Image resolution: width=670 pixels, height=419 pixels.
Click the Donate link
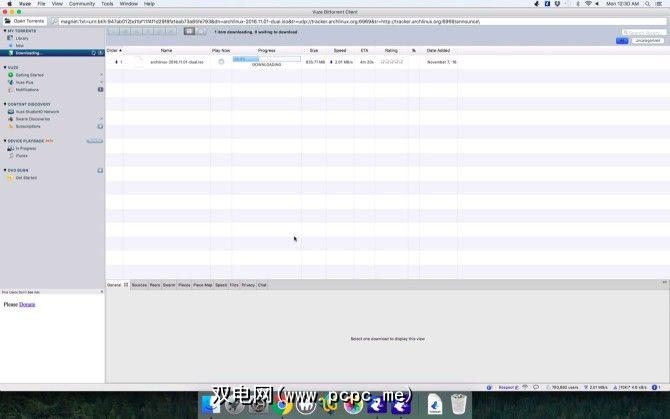point(27,305)
